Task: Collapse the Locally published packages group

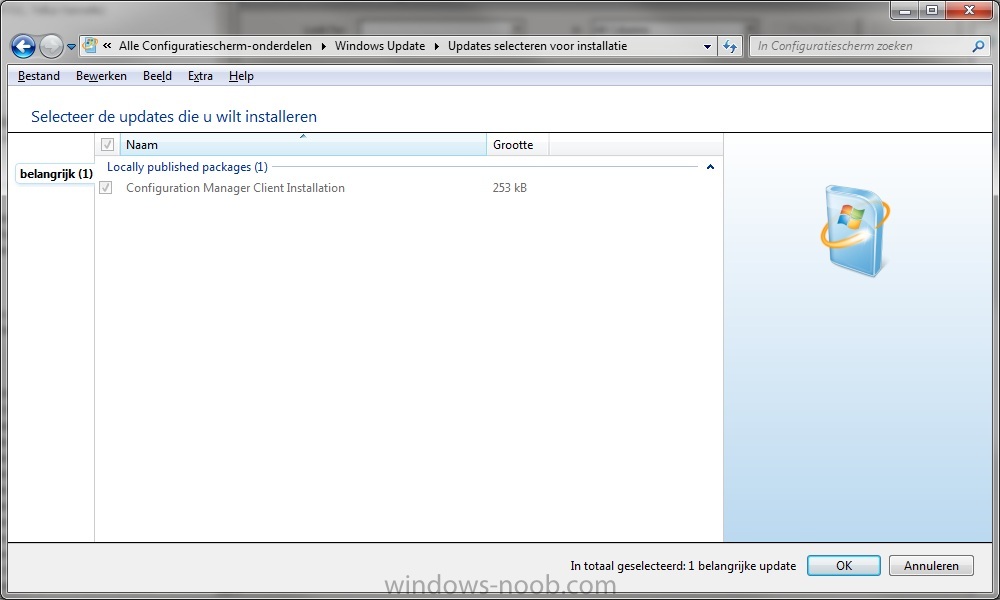Action: [710, 167]
